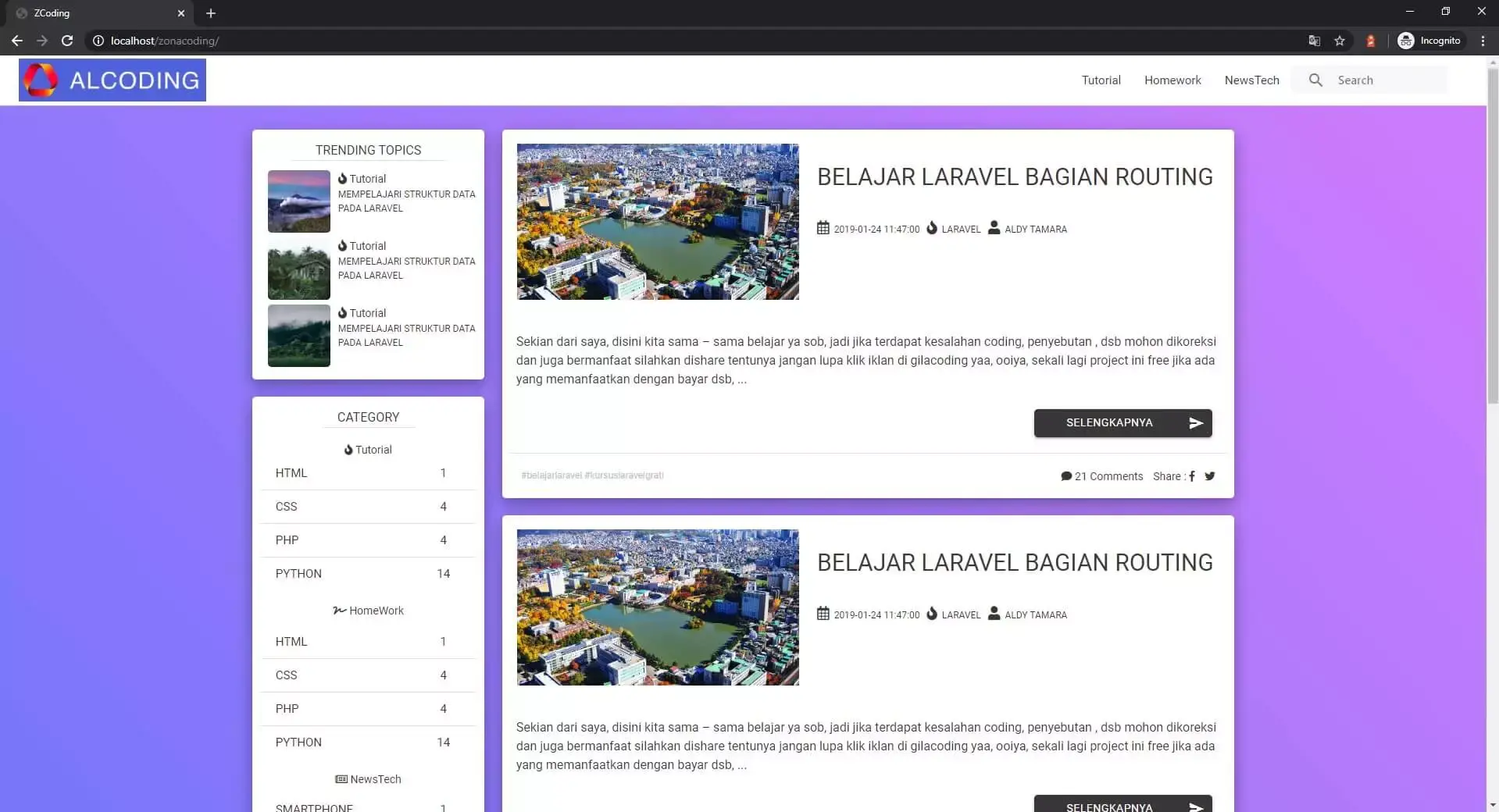The width and height of the screenshot is (1499, 812).
Task: Click ALDY TAMARA author on second post
Action: click(1035, 615)
